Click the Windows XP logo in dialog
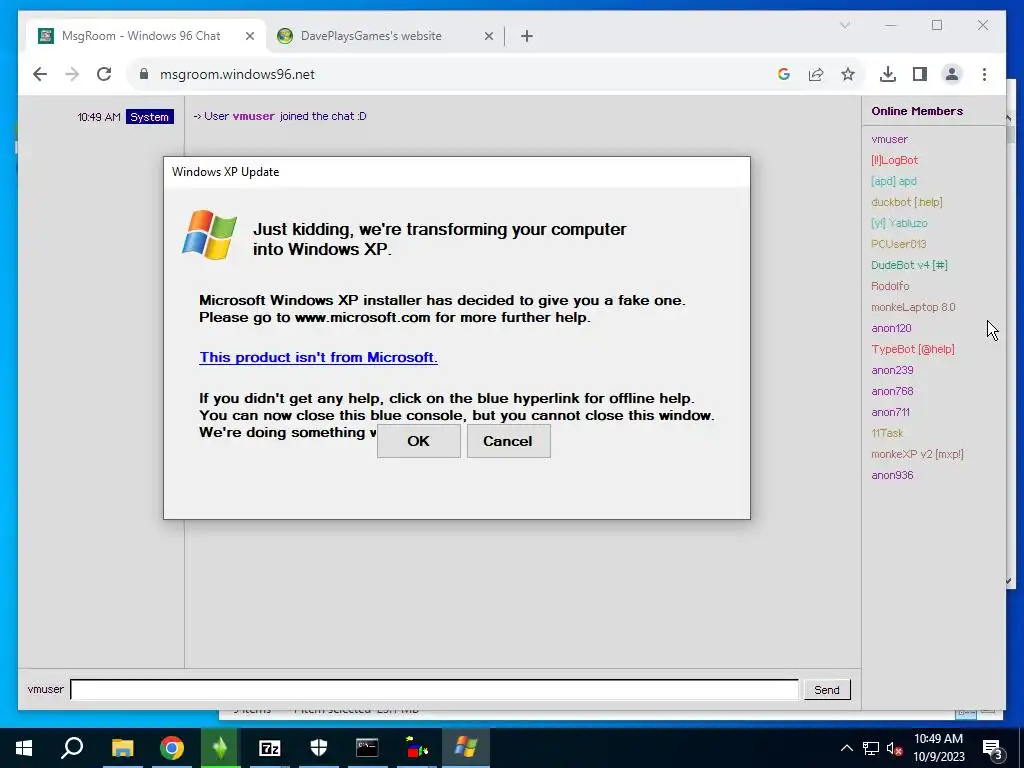The width and height of the screenshot is (1024, 768). click(x=210, y=234)
